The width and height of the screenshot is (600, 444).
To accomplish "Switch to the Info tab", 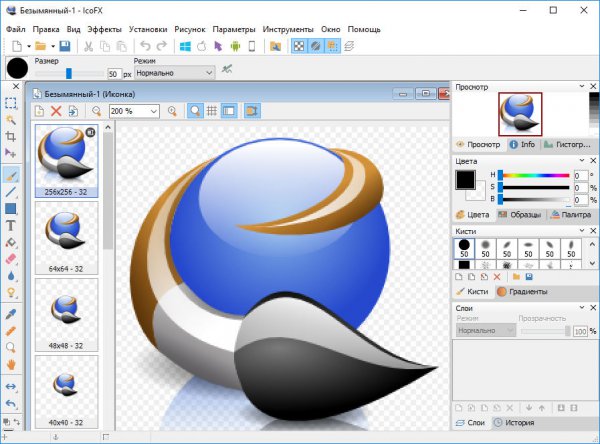I will point(523,144).
